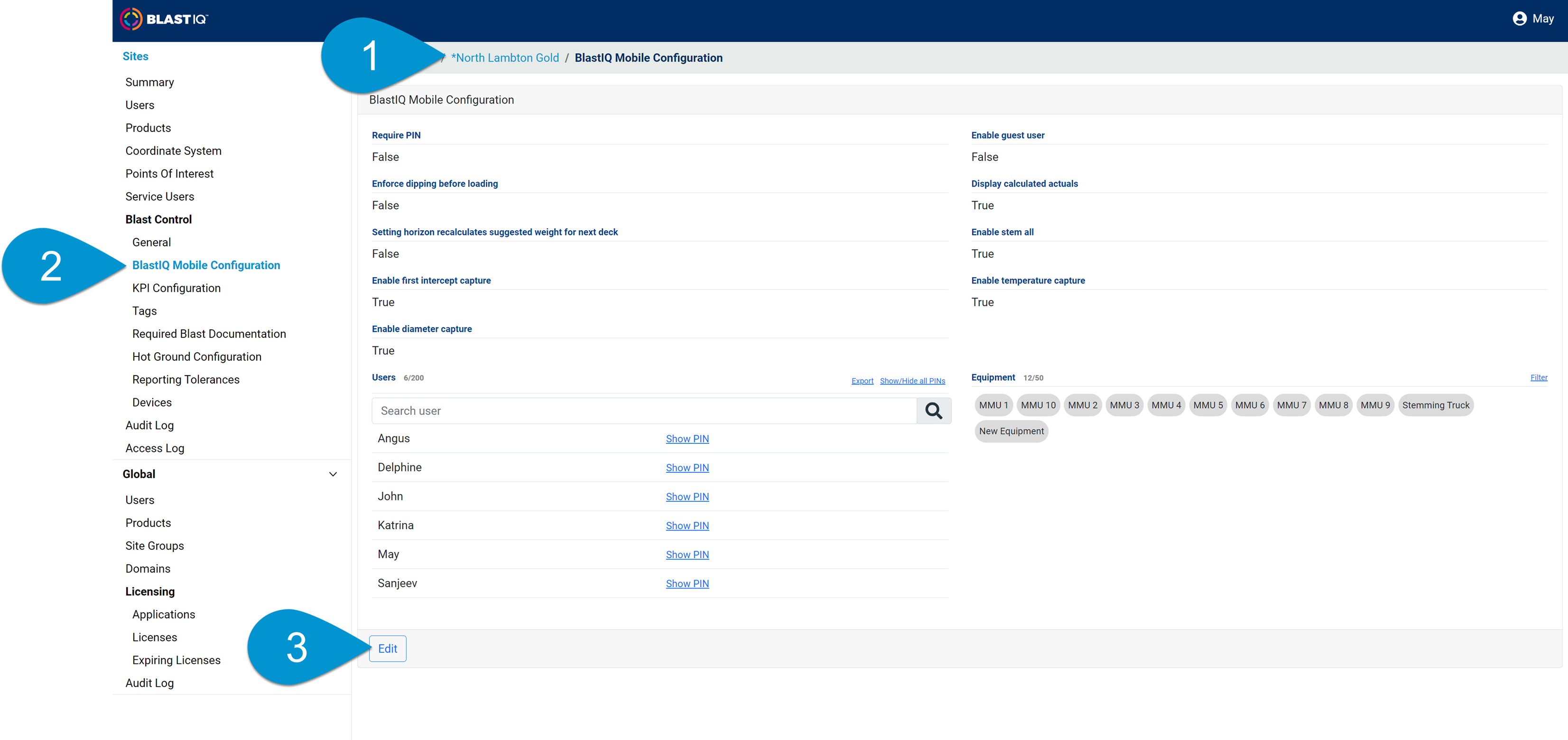Go to Reporting Tolerances
Image resolution: width=1568 pixels, height=740 pixels.
(186, 379)
